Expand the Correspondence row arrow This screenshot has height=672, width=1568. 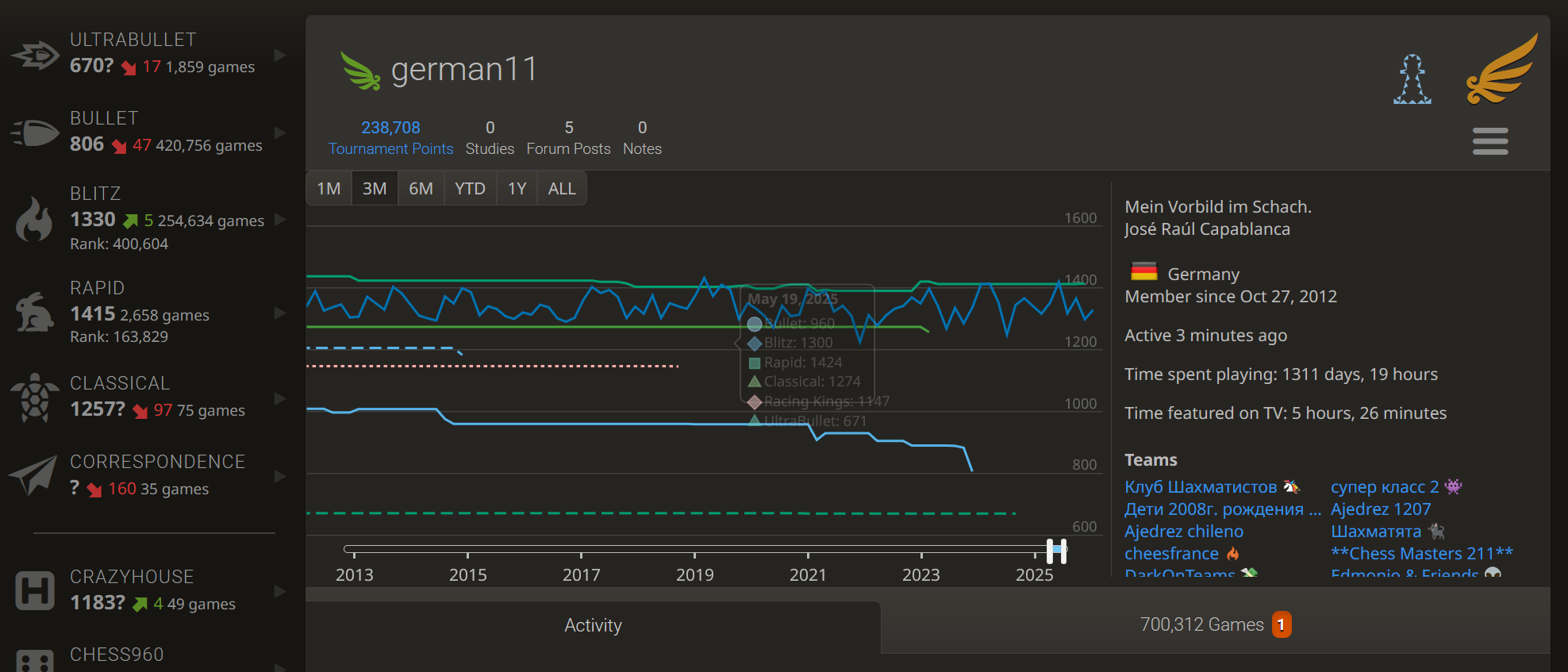(279, 476)
